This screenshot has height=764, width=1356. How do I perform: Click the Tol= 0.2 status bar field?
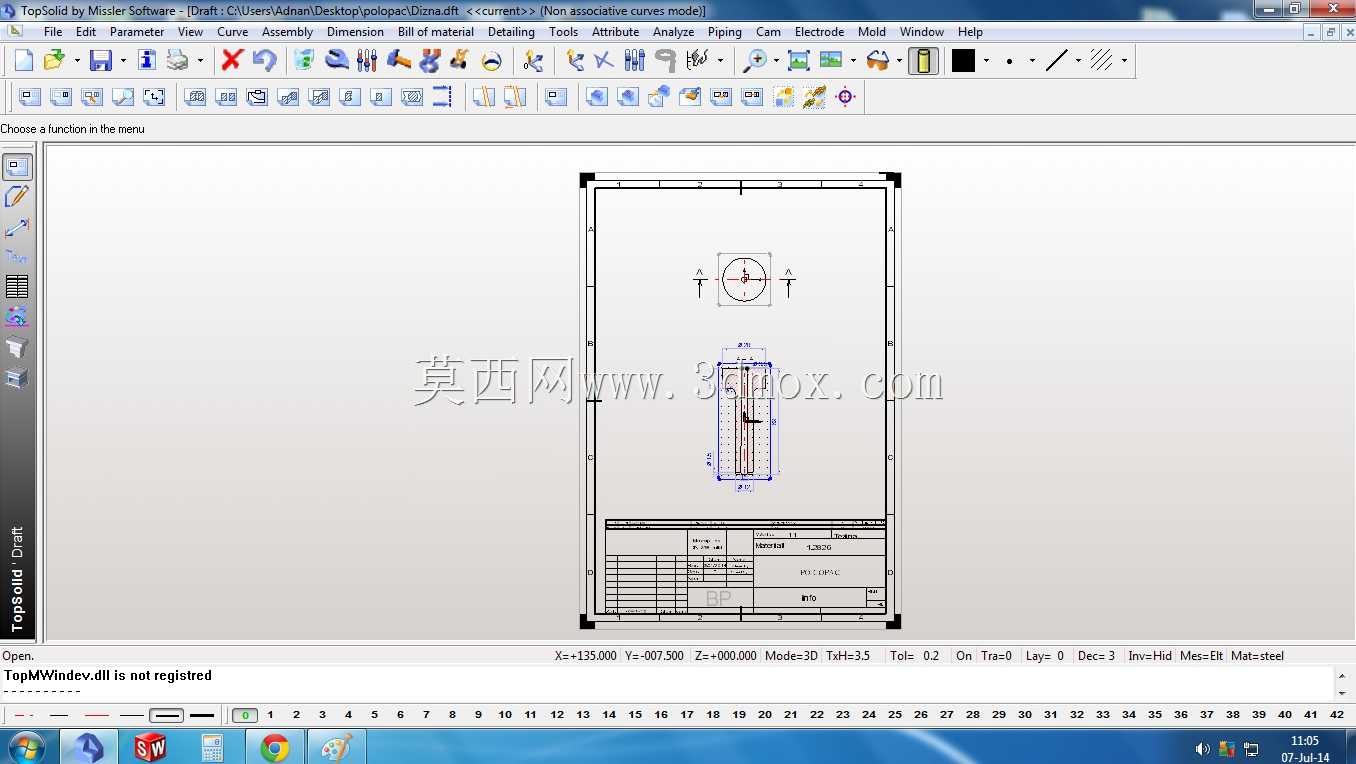pos(915,656)
